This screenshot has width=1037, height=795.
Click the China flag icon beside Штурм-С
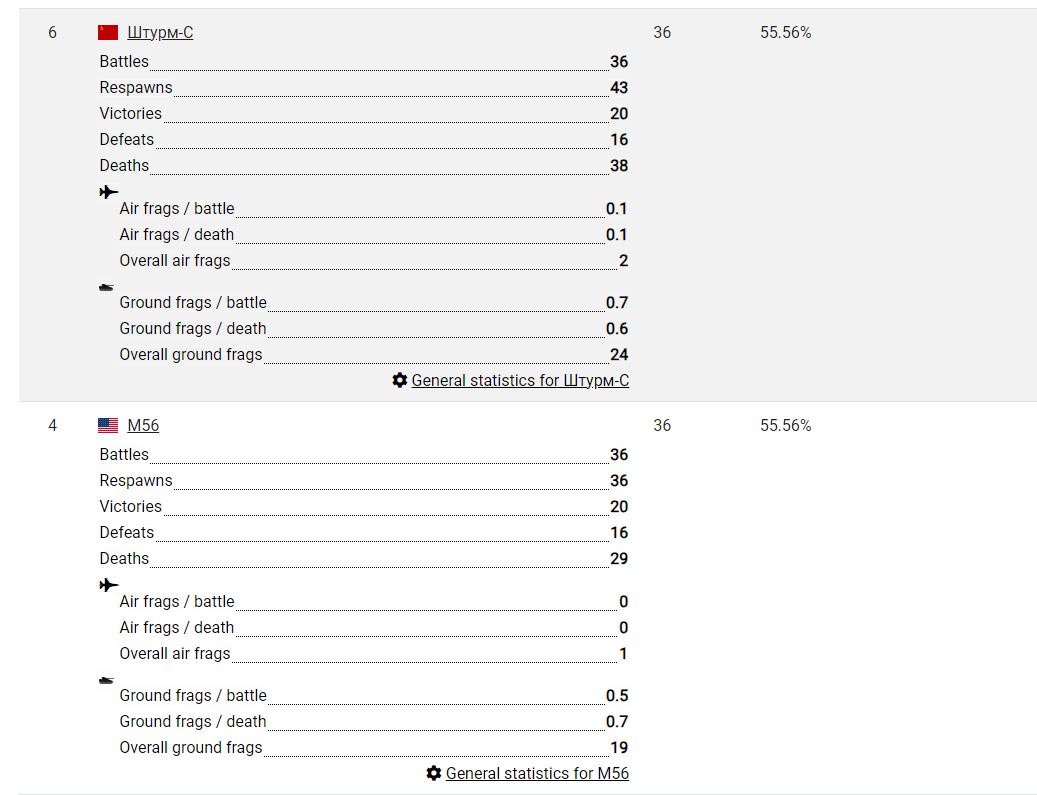click(108, 32)
